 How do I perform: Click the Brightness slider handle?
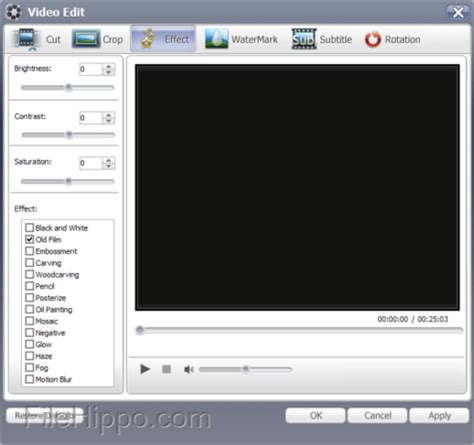click(68, 88)
